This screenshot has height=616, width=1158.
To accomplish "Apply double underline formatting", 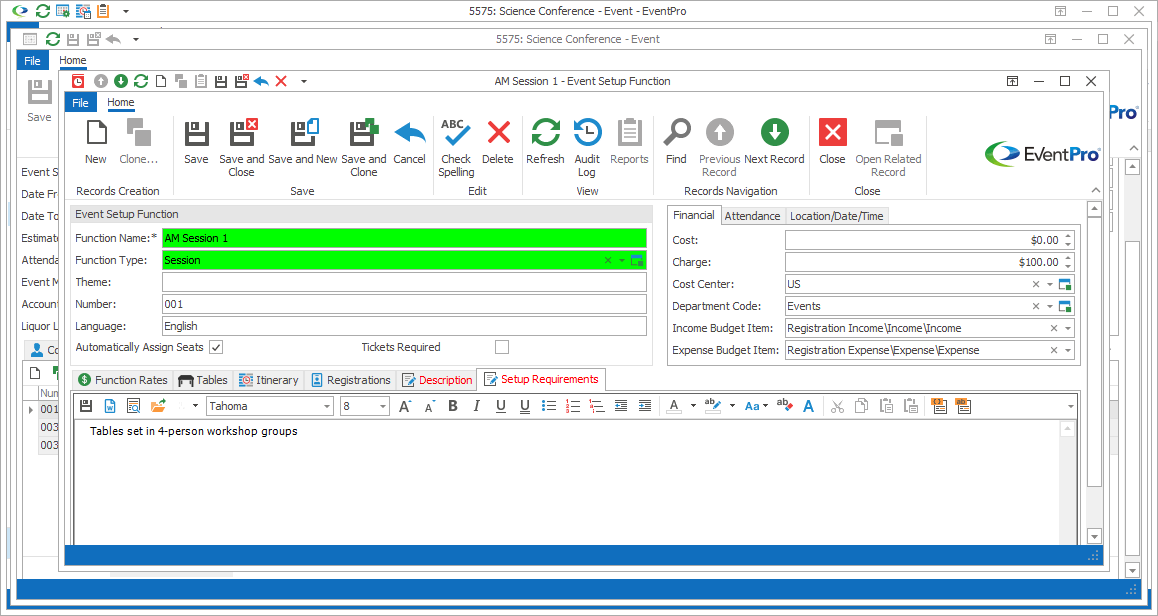I will click(x=525, y=406).
